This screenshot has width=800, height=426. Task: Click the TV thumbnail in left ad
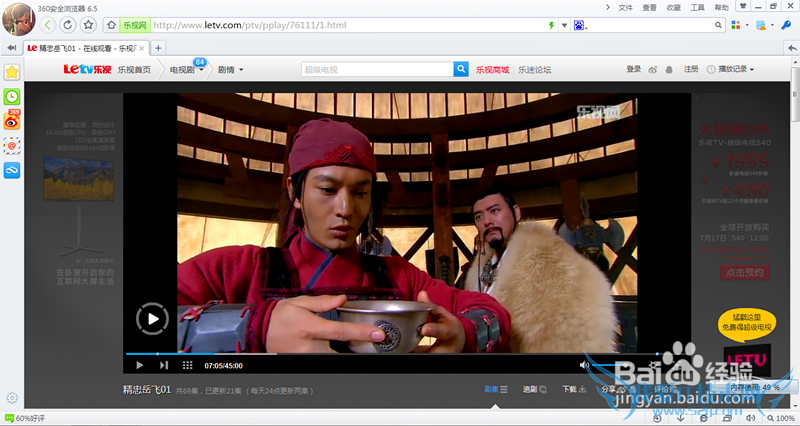[79, 178]
